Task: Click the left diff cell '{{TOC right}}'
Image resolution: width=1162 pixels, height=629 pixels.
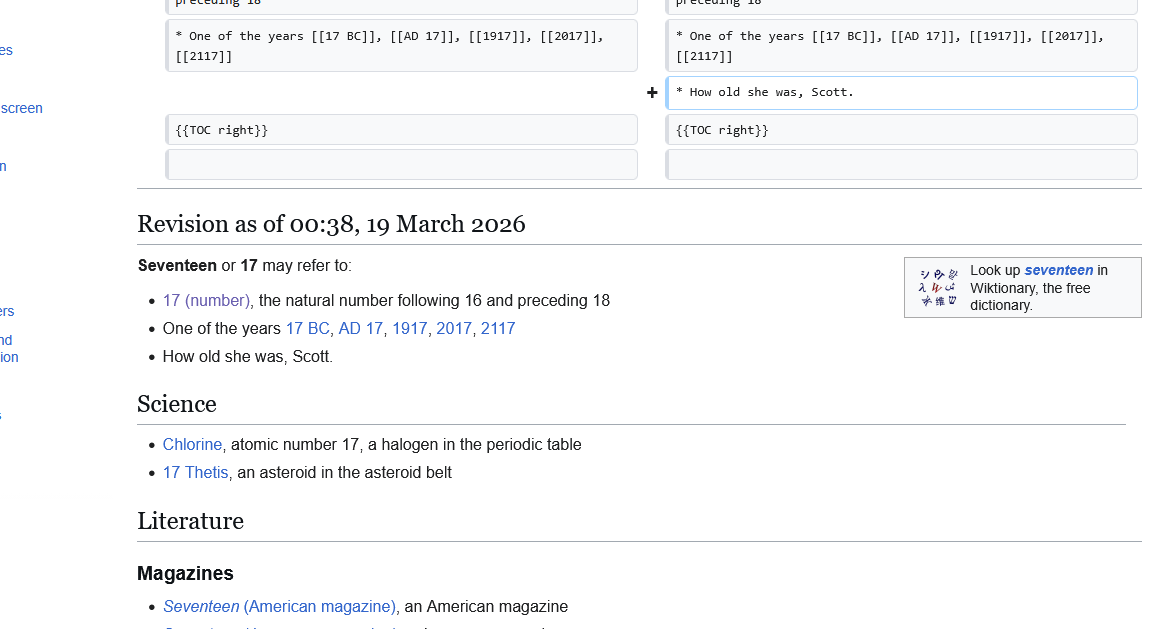Action: [402, 130]
